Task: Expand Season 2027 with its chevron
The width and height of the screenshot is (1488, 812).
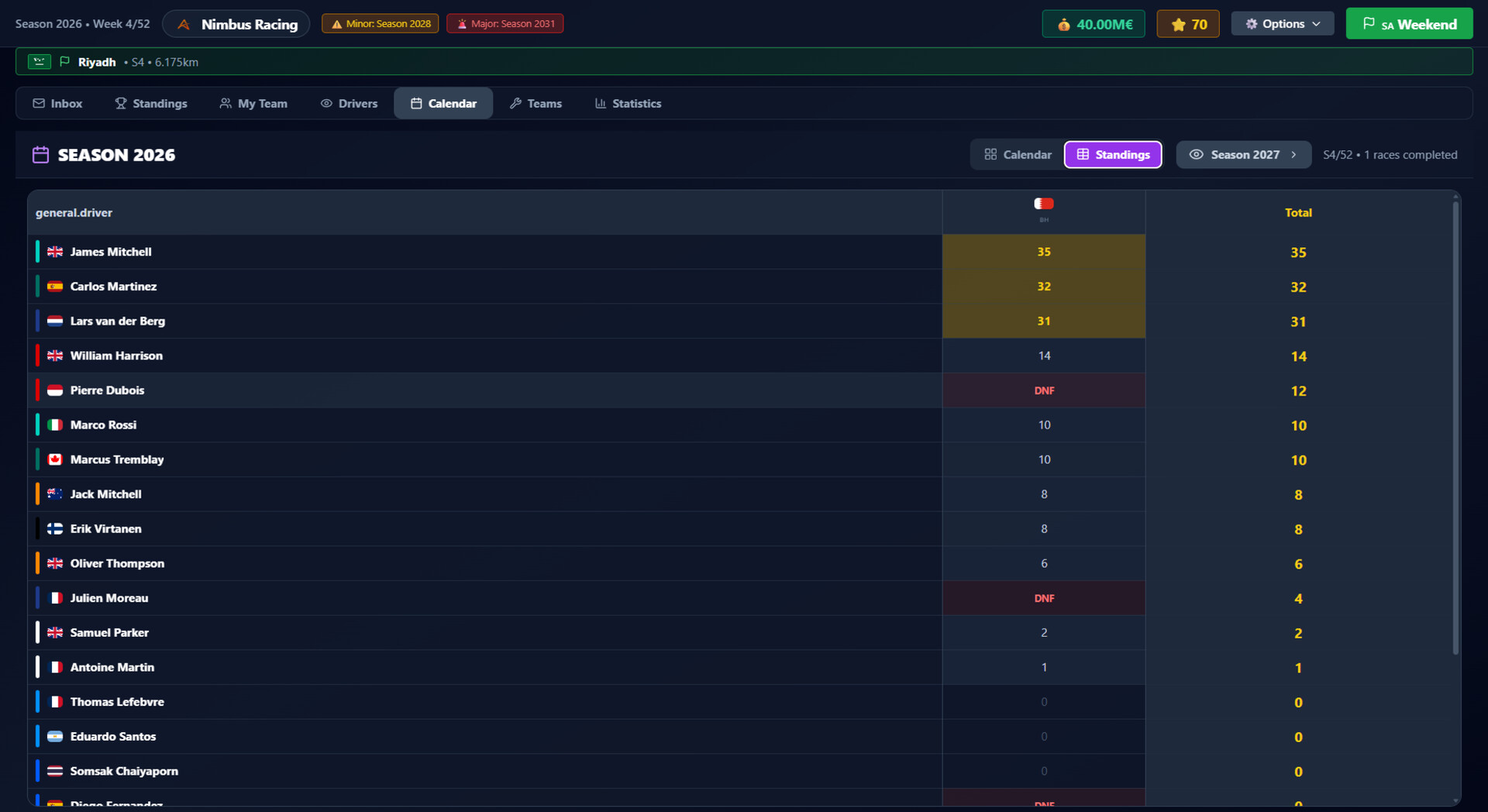Action: click(x=1295, y=154)
